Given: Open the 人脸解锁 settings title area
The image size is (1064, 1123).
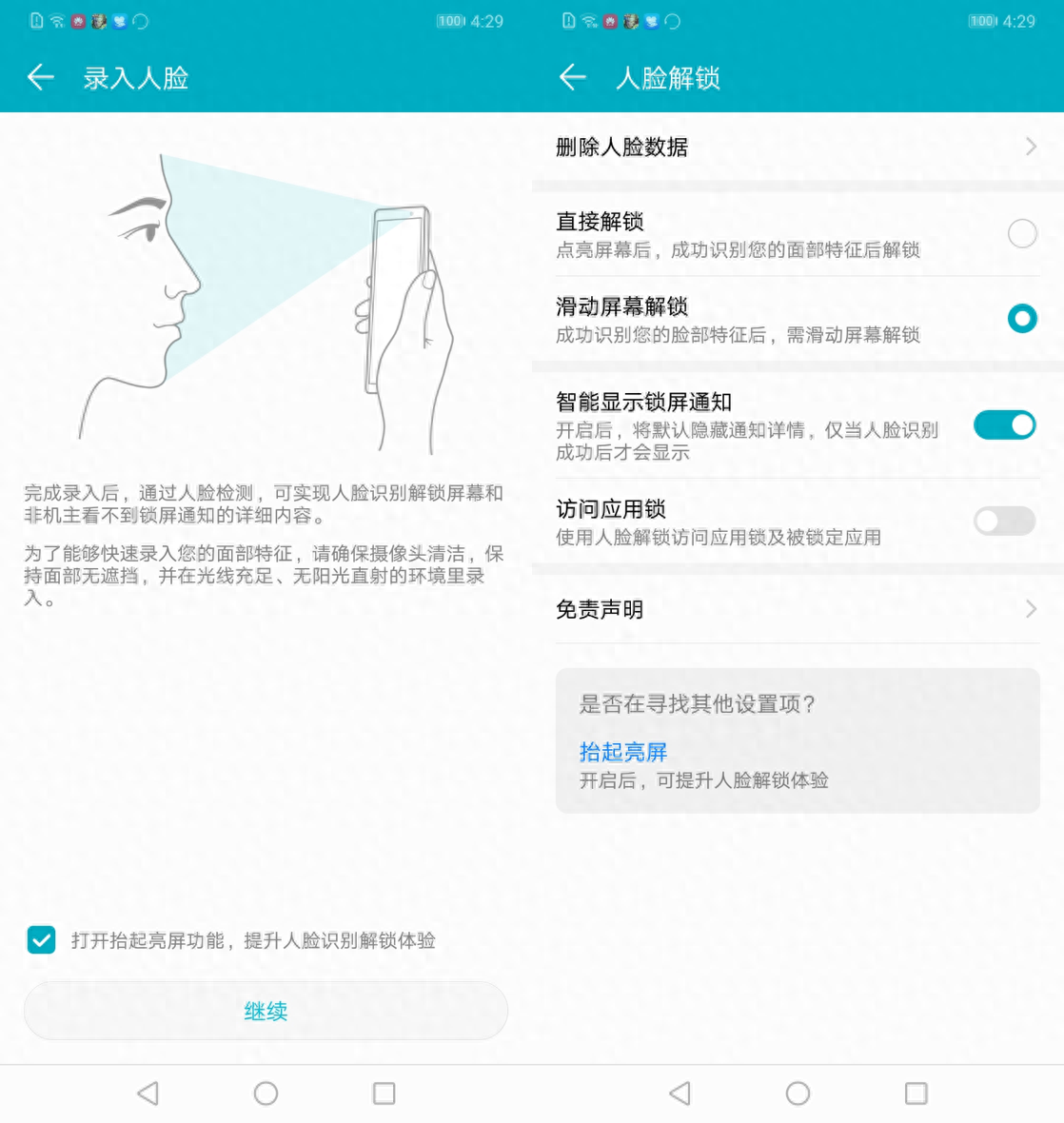Looking at the screenshot, I should (669, 78).
